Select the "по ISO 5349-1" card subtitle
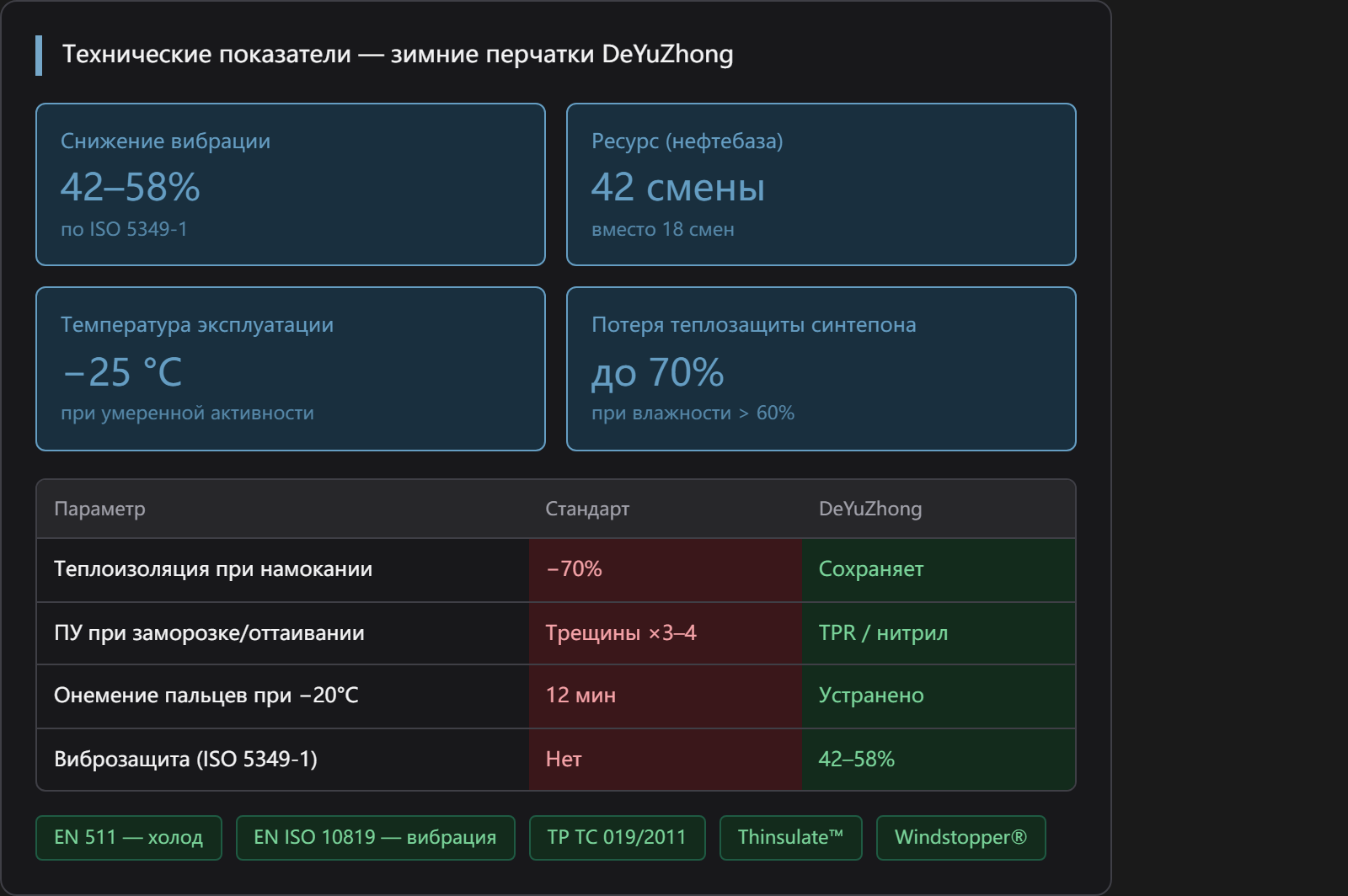Screen dimensions: 1348x896 coord(124,229)
